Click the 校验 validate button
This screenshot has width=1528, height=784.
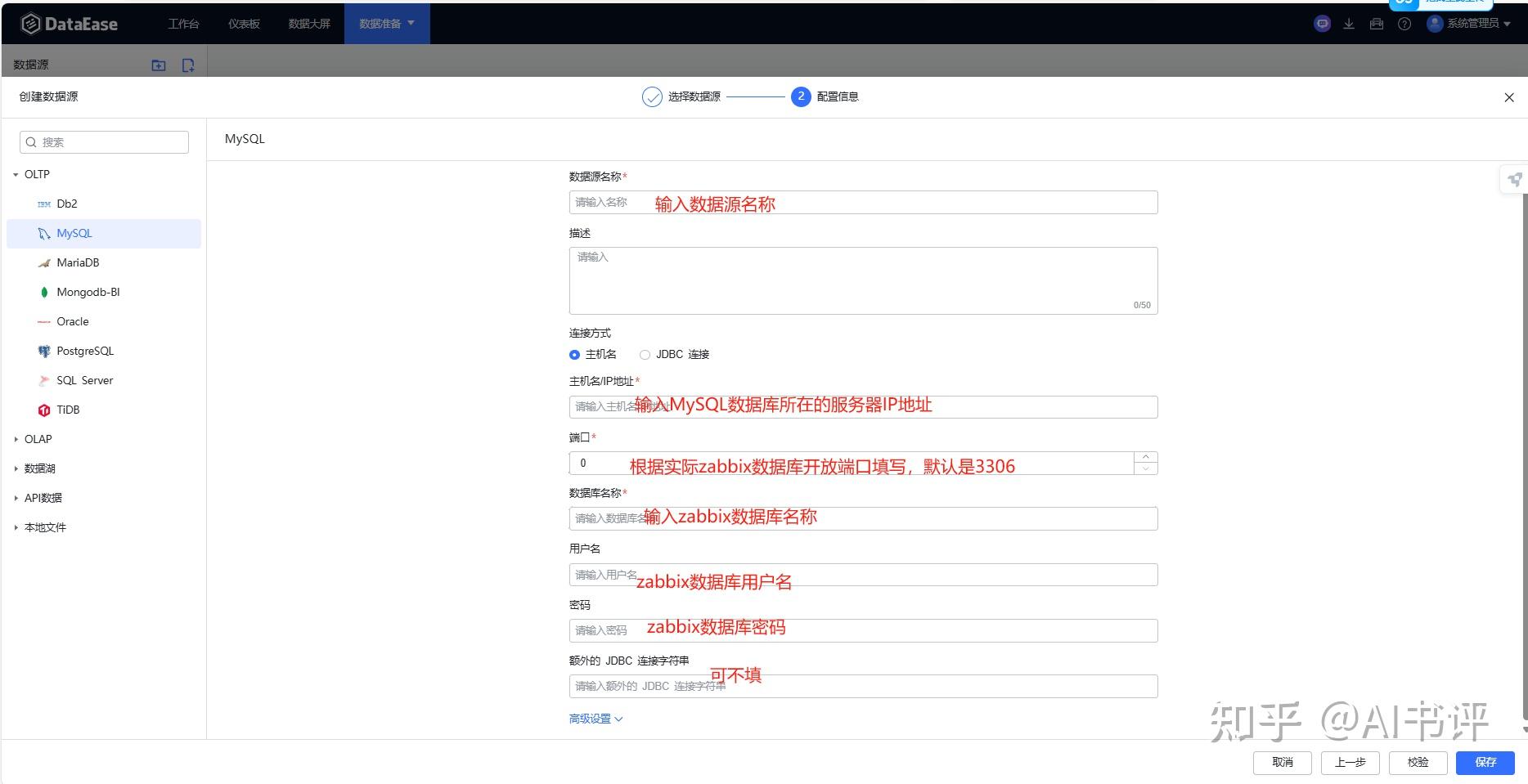(x=1418, y=762)
